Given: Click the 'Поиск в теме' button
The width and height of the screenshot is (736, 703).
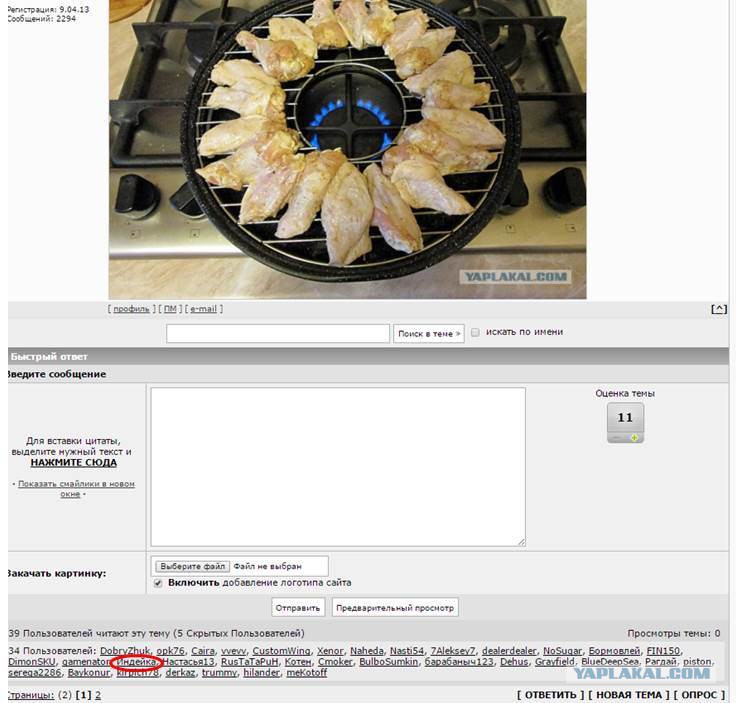Looking at the screenshot, I should 429,334.
